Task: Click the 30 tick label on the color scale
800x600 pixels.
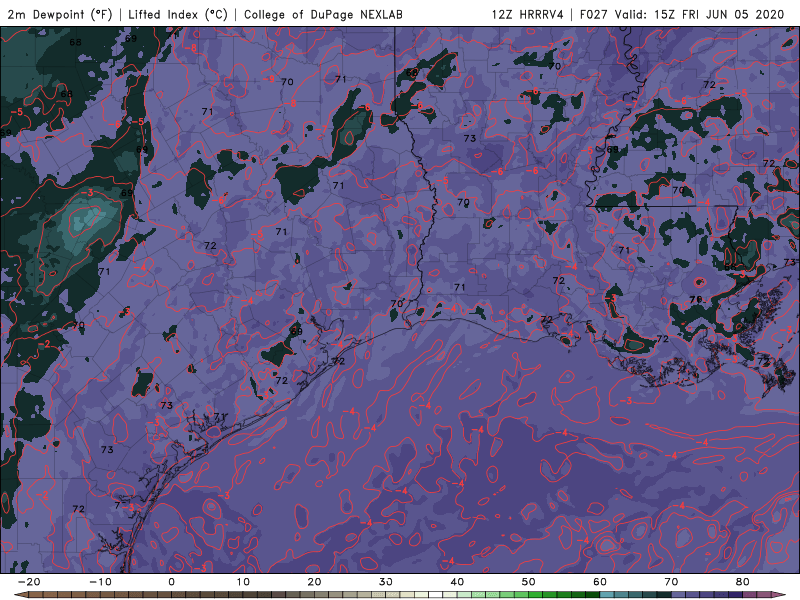Action: [386, 582]
